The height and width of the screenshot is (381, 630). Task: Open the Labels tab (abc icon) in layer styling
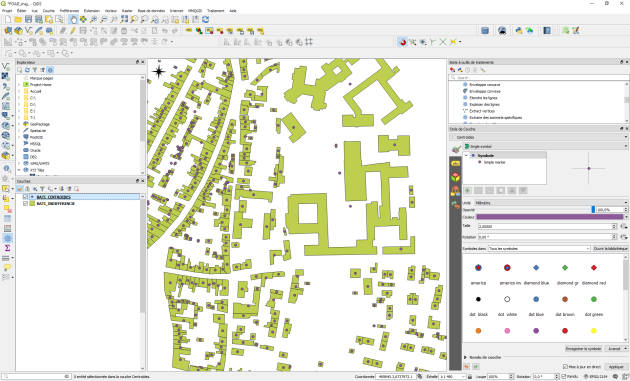pos(455,163)
